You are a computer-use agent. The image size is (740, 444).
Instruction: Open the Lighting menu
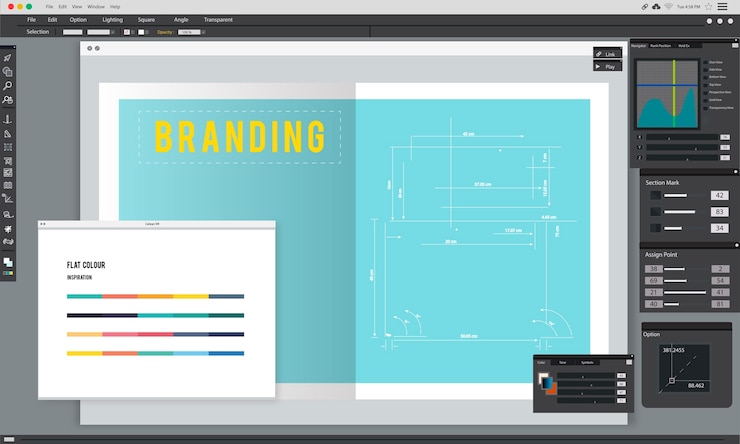pyautogui.click(x=112, y=20)
